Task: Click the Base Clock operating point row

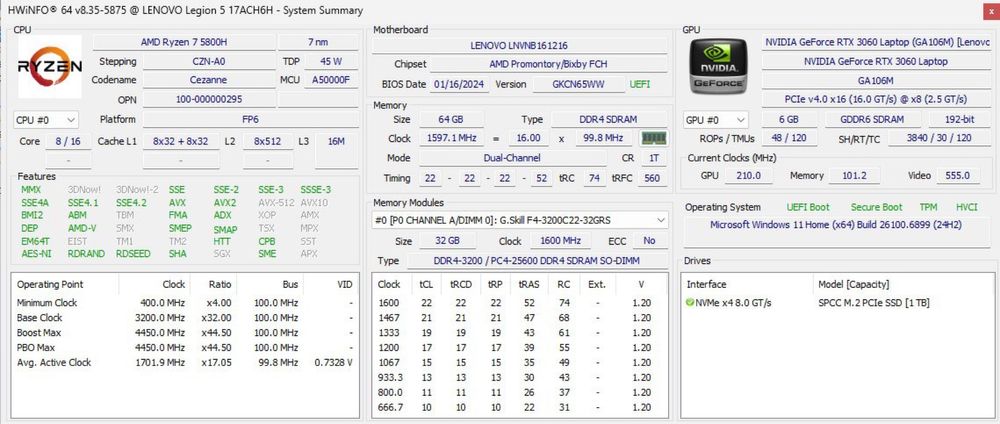Action: pyautogui.click(x=185, y=318)
